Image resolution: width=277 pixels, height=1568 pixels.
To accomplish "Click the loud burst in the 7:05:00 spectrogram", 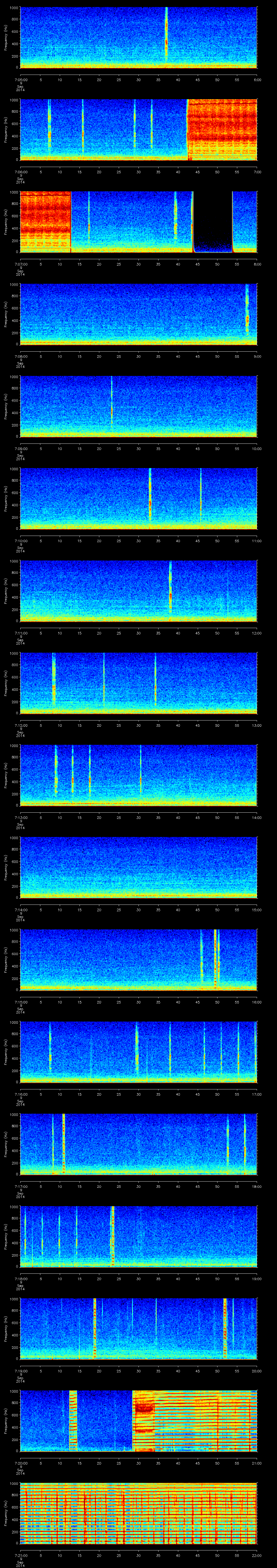I will click(166, 36).
